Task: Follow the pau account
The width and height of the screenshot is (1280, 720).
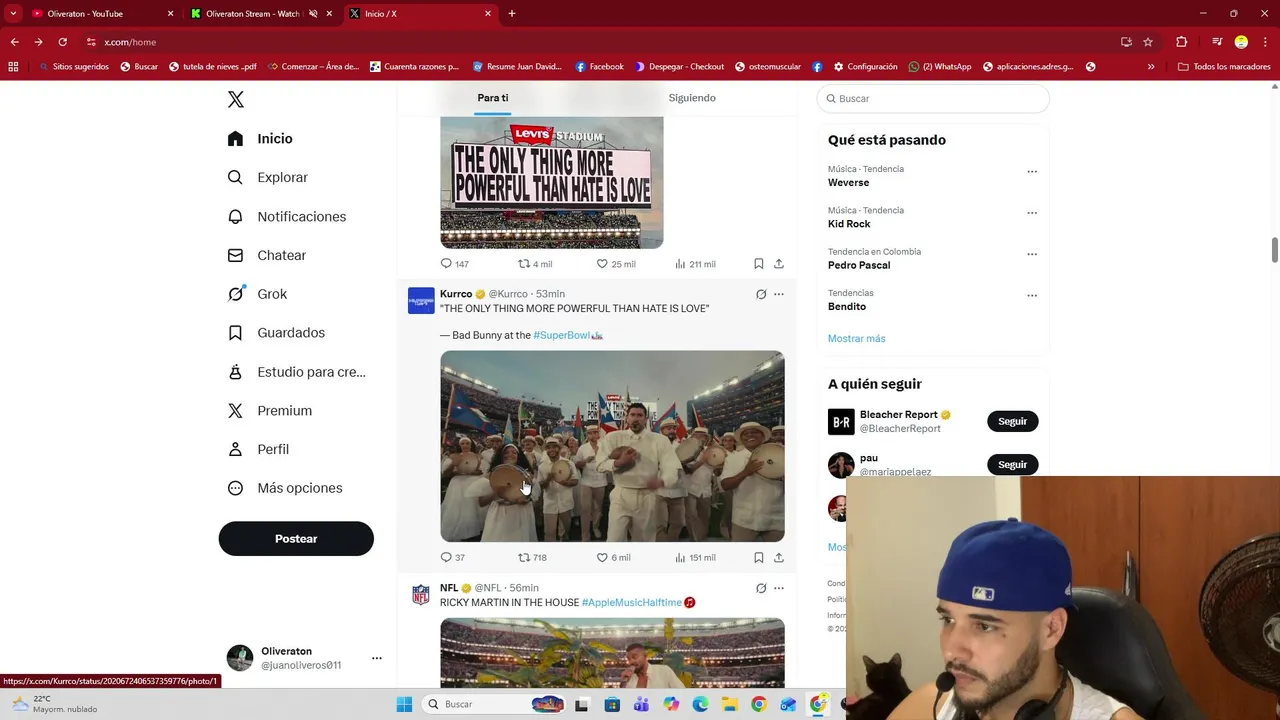Action: coord(1012,464)
